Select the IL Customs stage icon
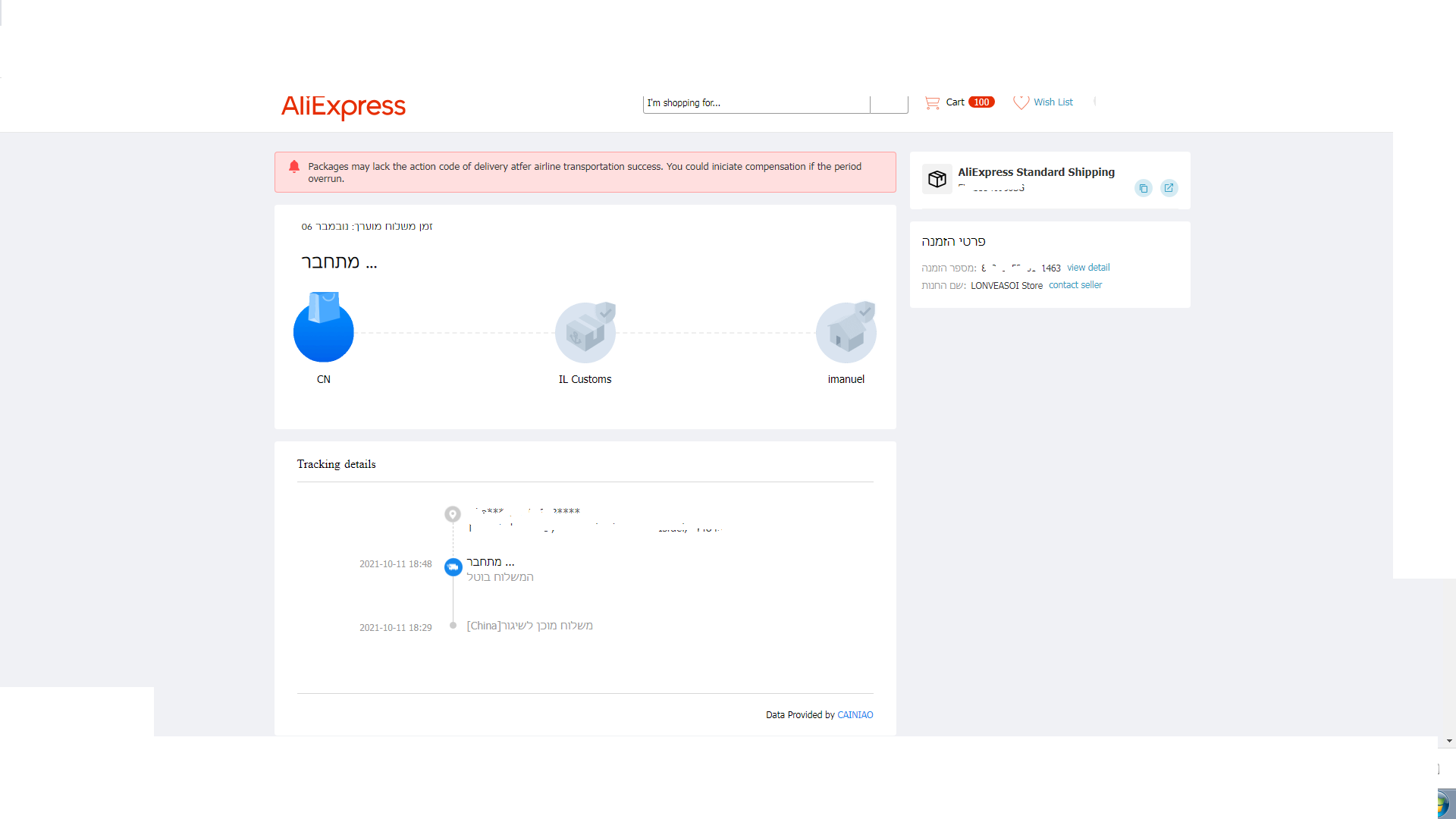 click(x=585, y=332)
